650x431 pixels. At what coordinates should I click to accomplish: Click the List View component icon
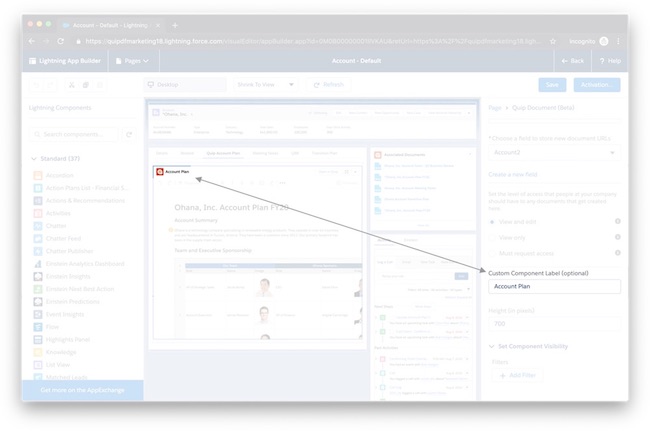coord(38,365)
